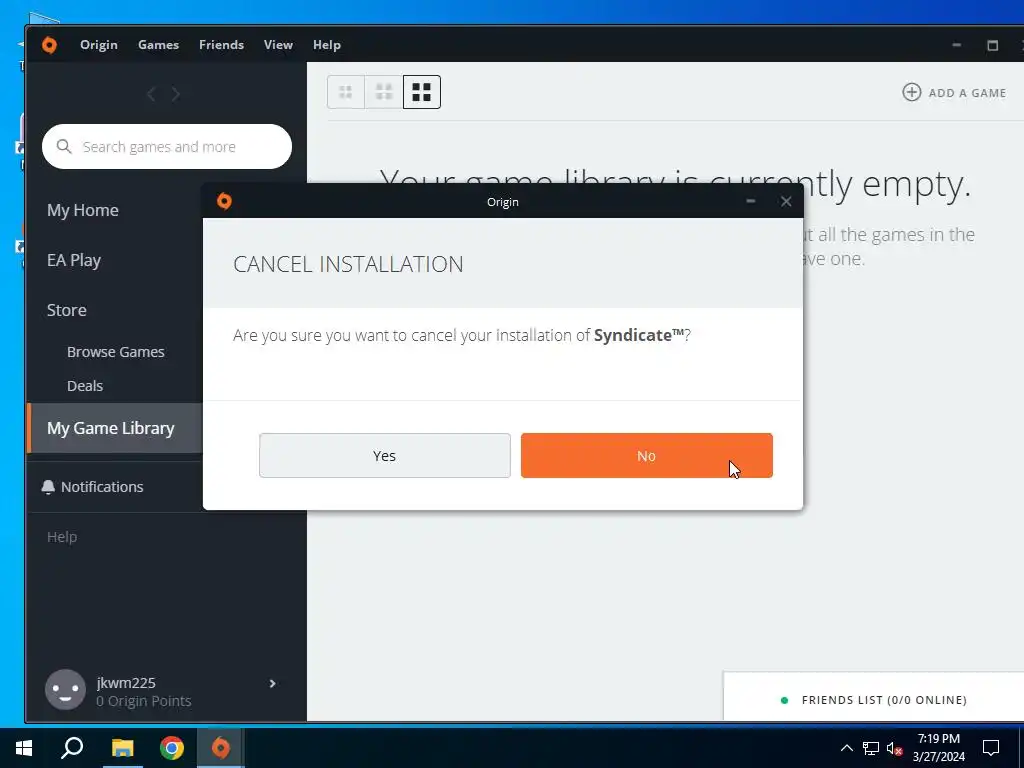This screenshot has height=768, width=1024.
Task: Go forward with the right navigation arrow
Action: tap(176, 94)
